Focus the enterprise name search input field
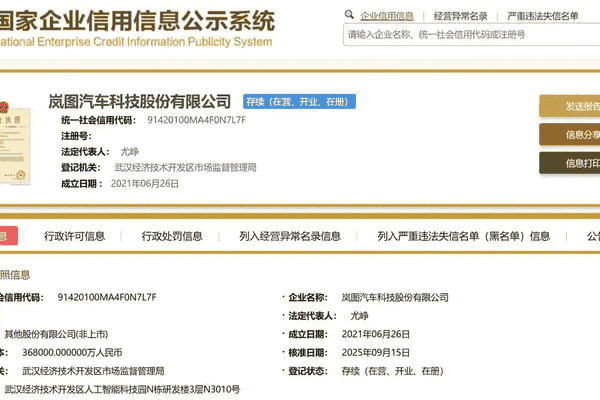Screen dimensions: 600x400 point(471,35)
